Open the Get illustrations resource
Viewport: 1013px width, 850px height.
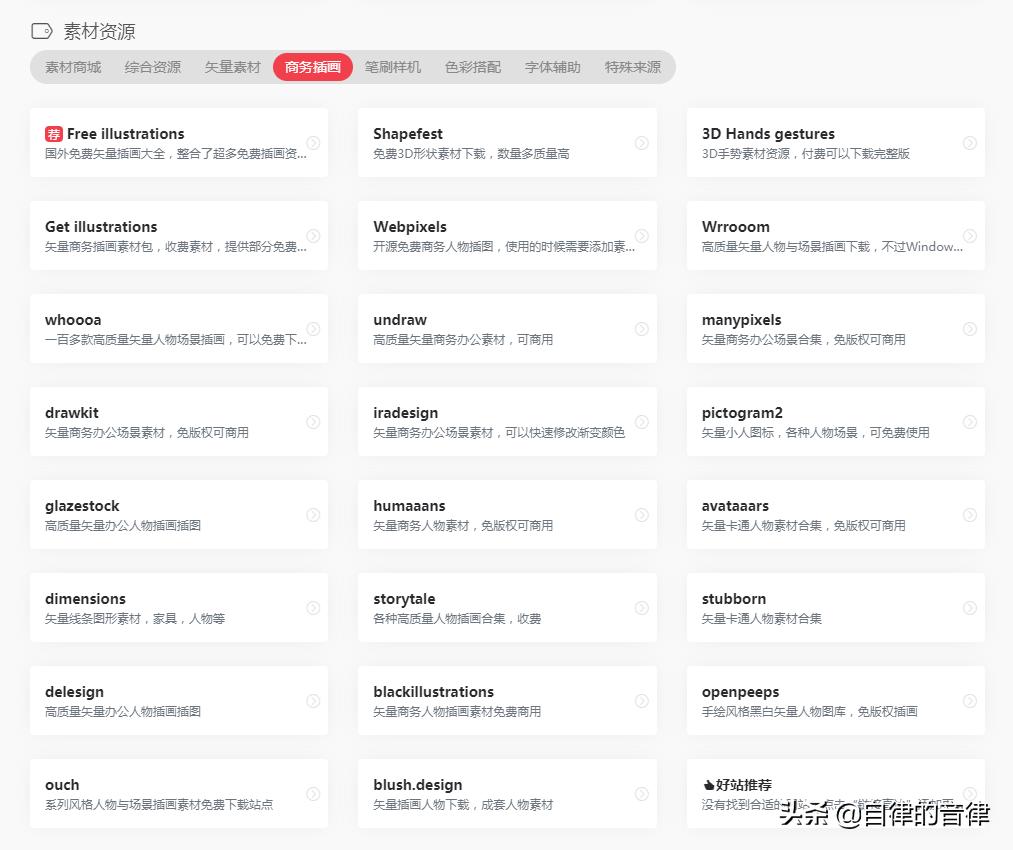[x=179, y=236]
